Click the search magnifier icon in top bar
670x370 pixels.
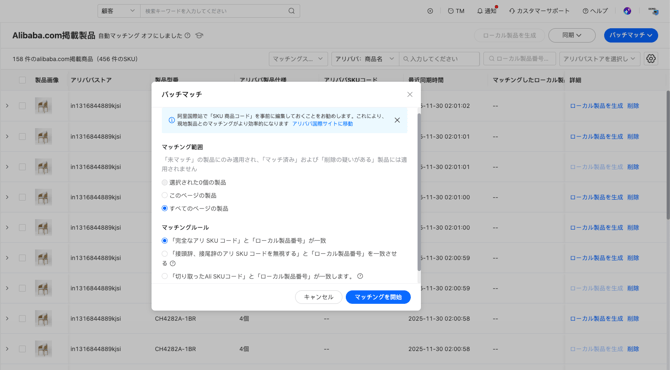click(291, 11)
